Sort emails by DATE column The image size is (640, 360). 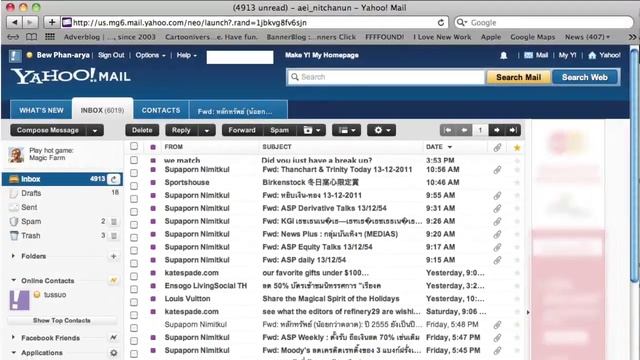pos(439,147)
